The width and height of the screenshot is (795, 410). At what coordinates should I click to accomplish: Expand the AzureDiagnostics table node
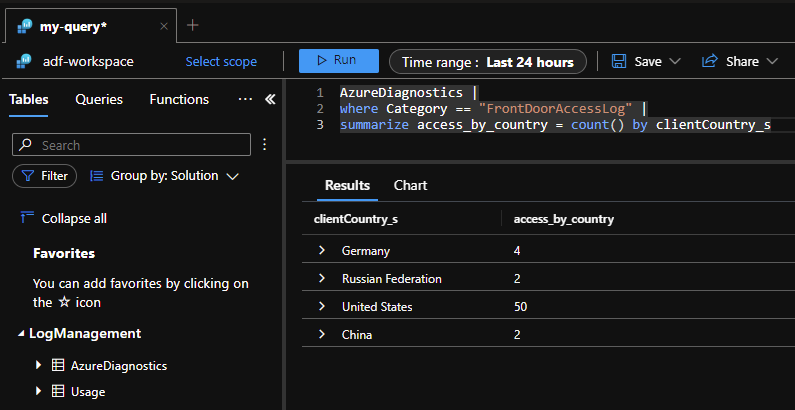39,366
